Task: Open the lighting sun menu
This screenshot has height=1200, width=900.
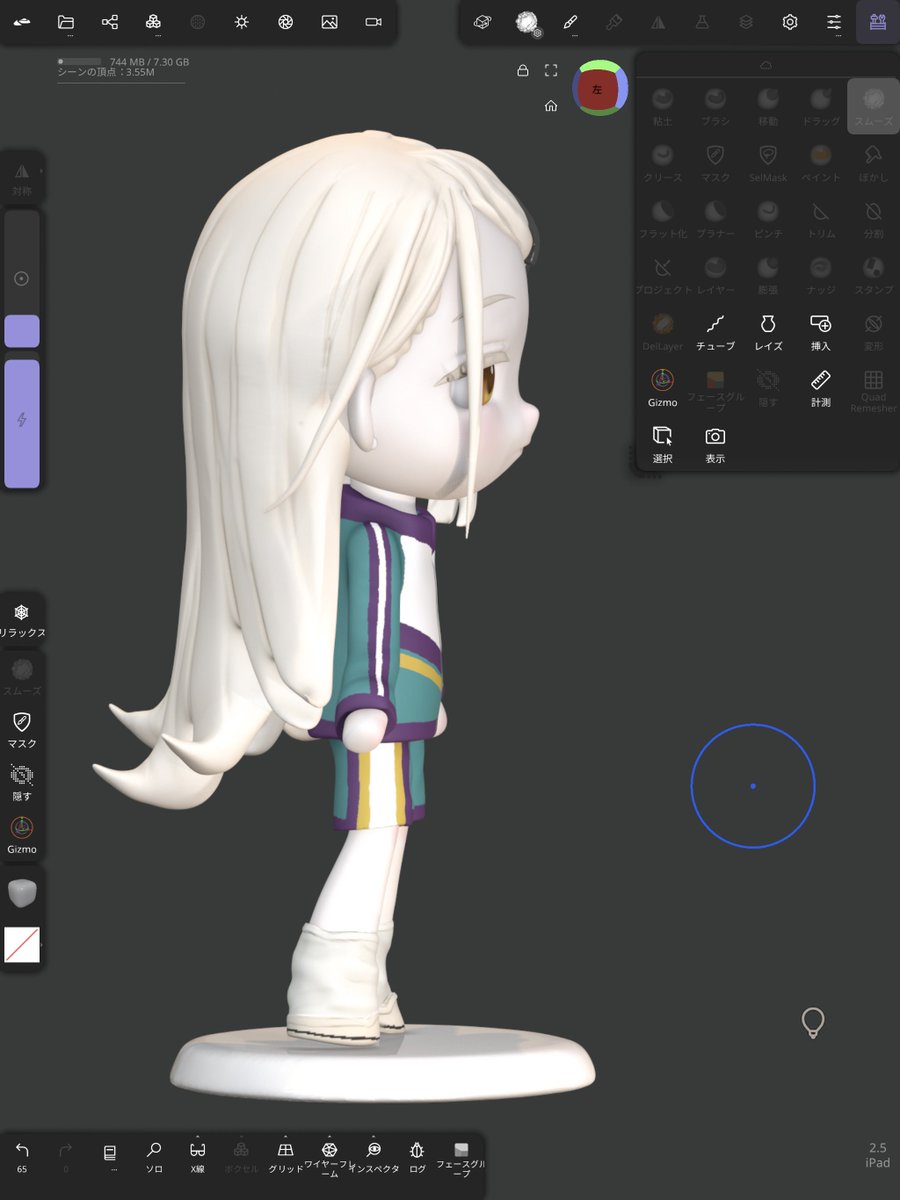Action: coord(241,22)
